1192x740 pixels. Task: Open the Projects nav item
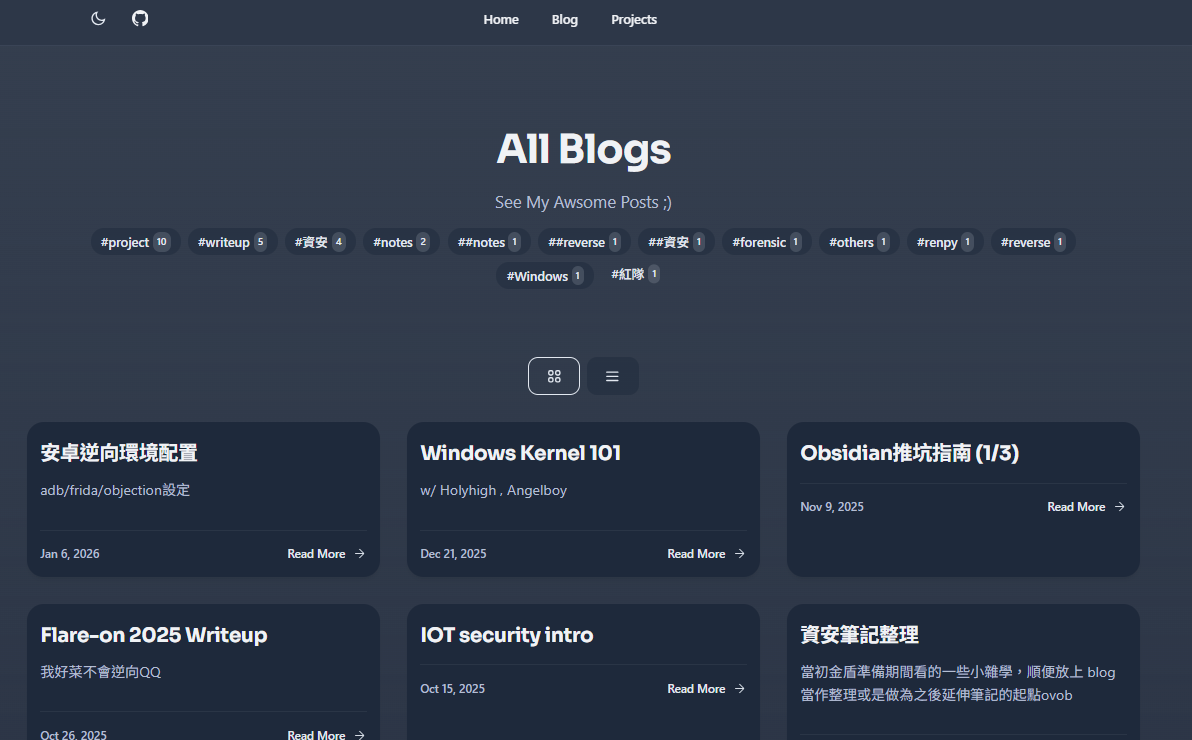coord(634,20)
